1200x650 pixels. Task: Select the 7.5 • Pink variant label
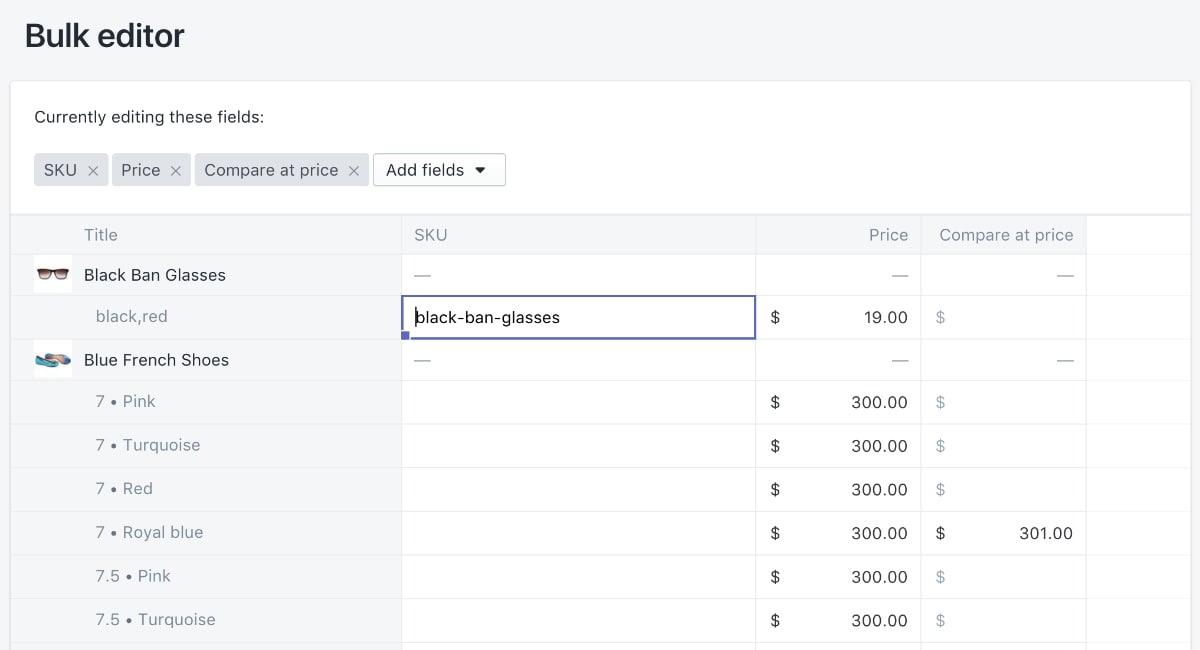(133, 576)
